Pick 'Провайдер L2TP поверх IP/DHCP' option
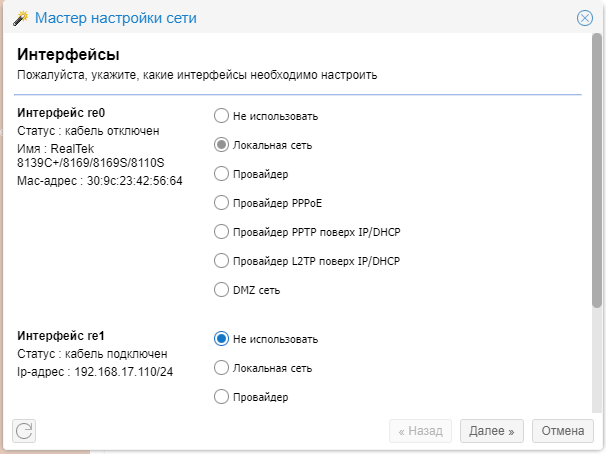The height and width of the screenshot is (454, 606). point(222,261)
